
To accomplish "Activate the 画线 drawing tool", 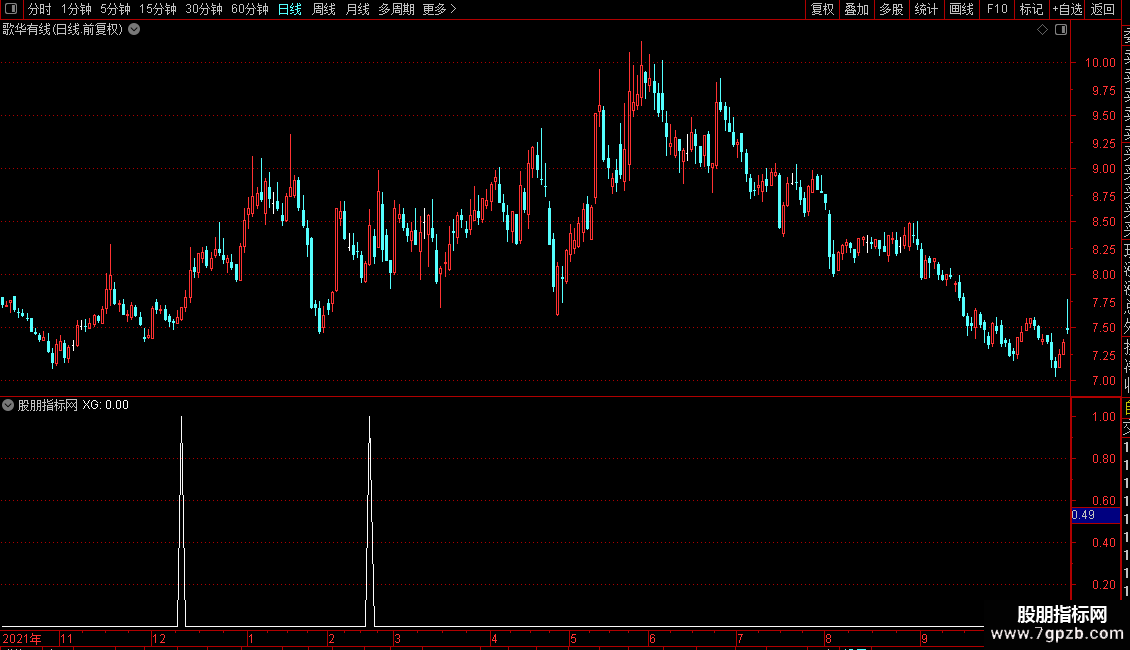I will (x=961, y=9).
